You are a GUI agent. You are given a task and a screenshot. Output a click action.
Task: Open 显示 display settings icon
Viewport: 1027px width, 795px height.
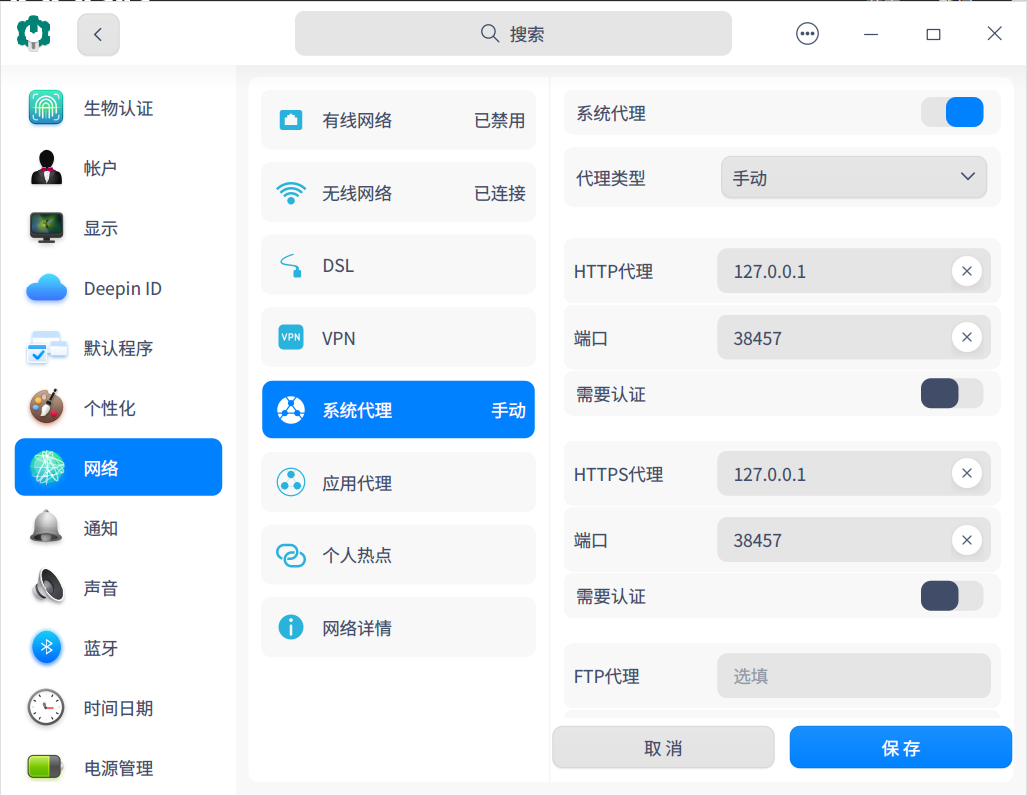46,228
